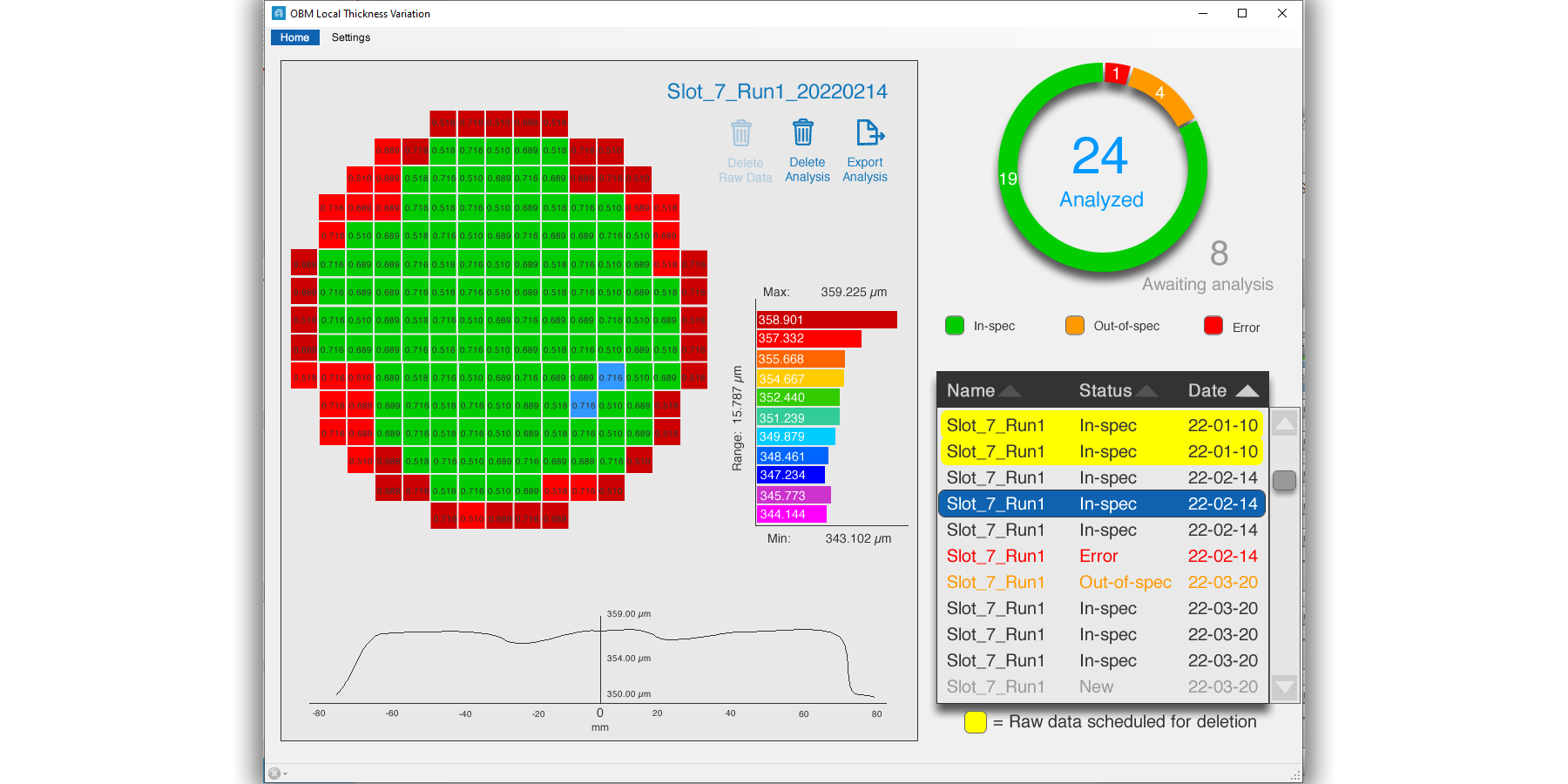Select the Slot_7_Run1 row with New status
Viewport: 1568px width, 784px height.
[x=1101, y=686]
